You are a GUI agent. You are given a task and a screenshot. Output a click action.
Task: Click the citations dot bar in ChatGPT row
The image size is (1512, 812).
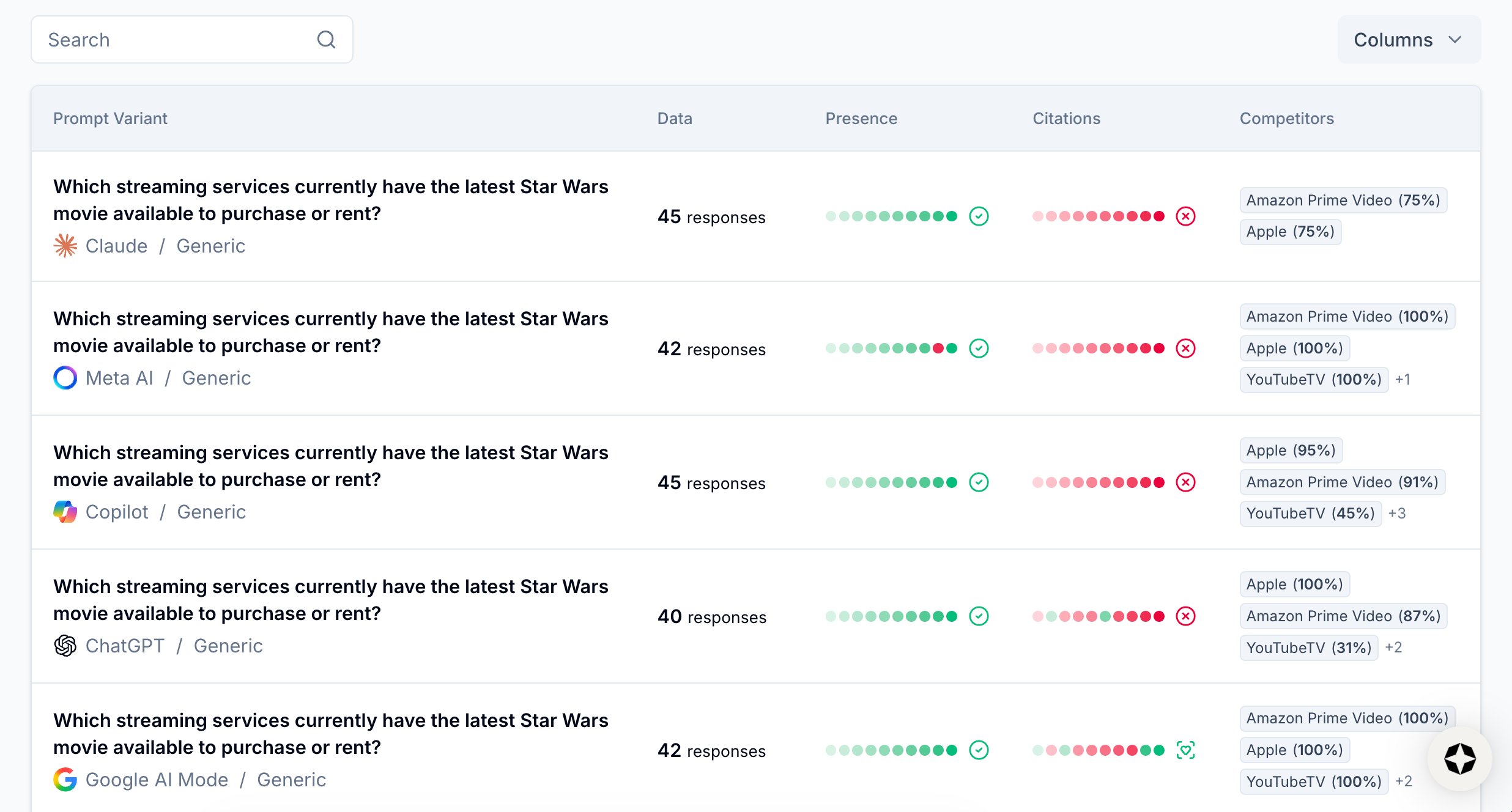click(1098, 616)
